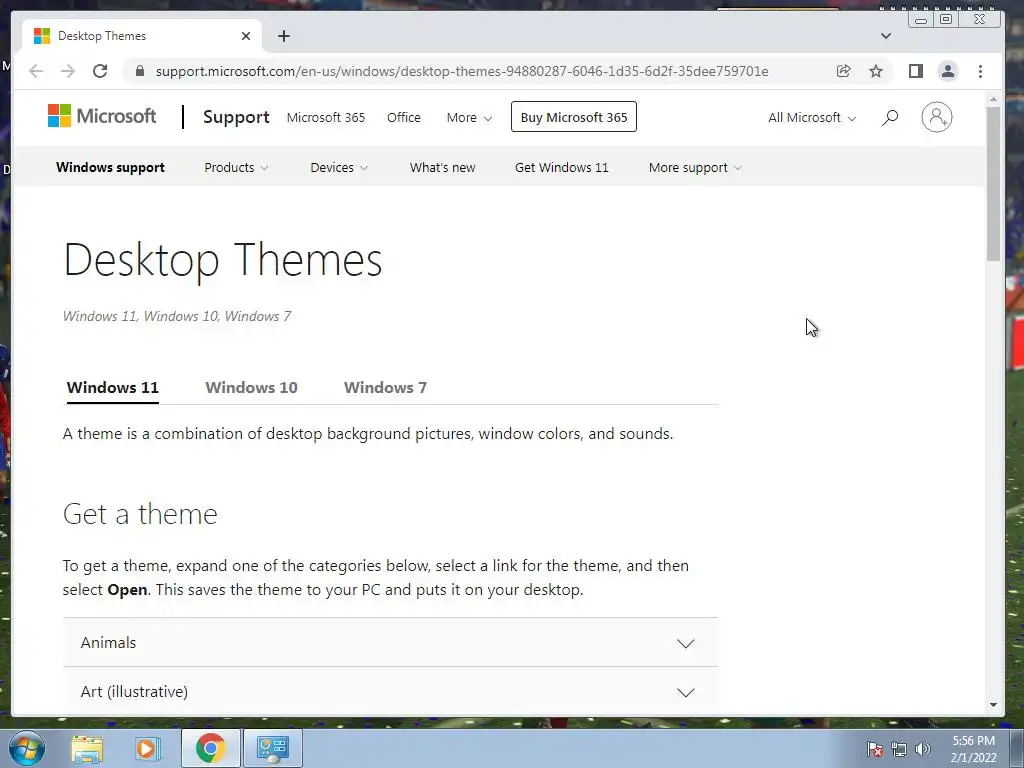Click the 'Windows 11, Windows 10, Windows 7' subtitle

tap(176, 316)
